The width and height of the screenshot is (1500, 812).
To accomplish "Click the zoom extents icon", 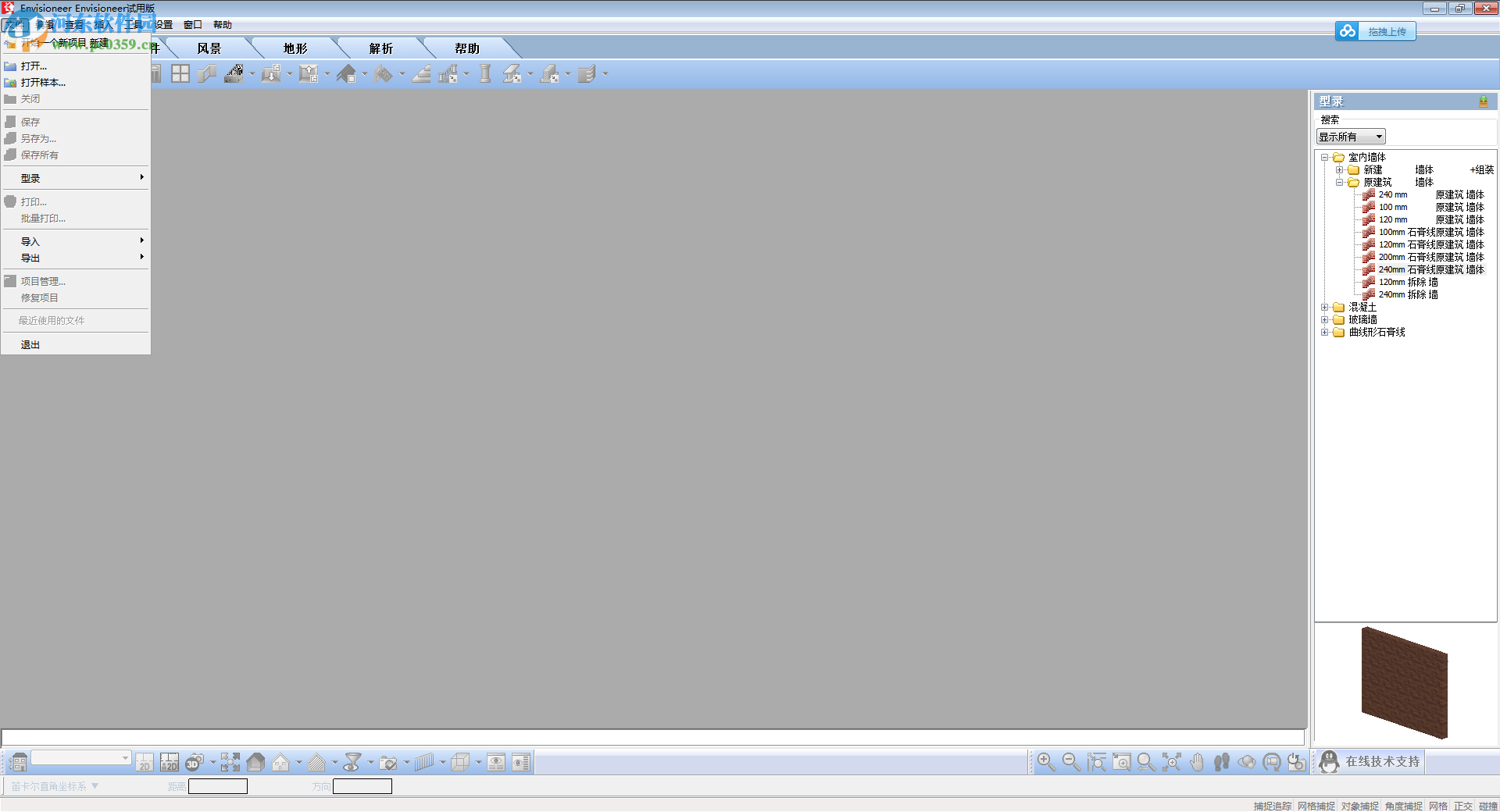I will tap(1171, 762).
